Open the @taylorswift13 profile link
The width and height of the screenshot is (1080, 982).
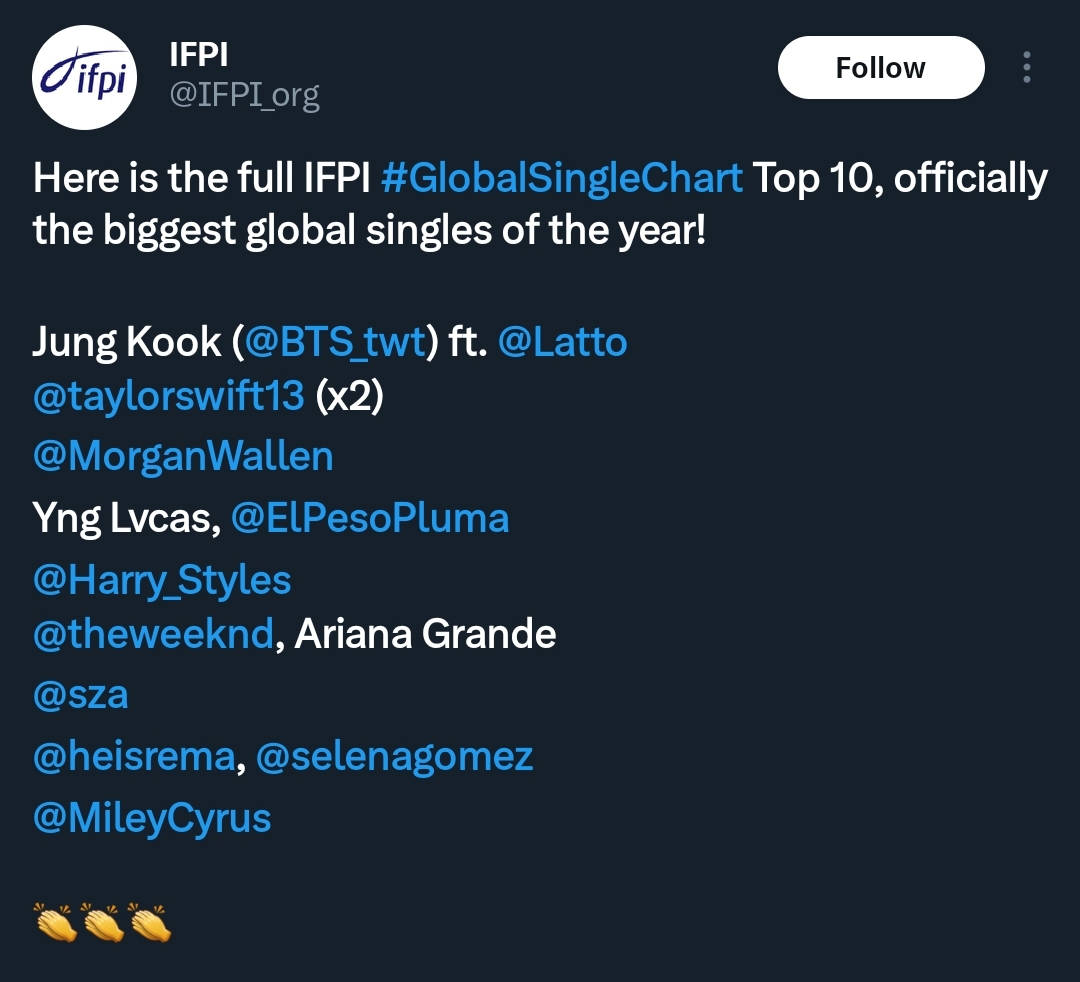169,396
